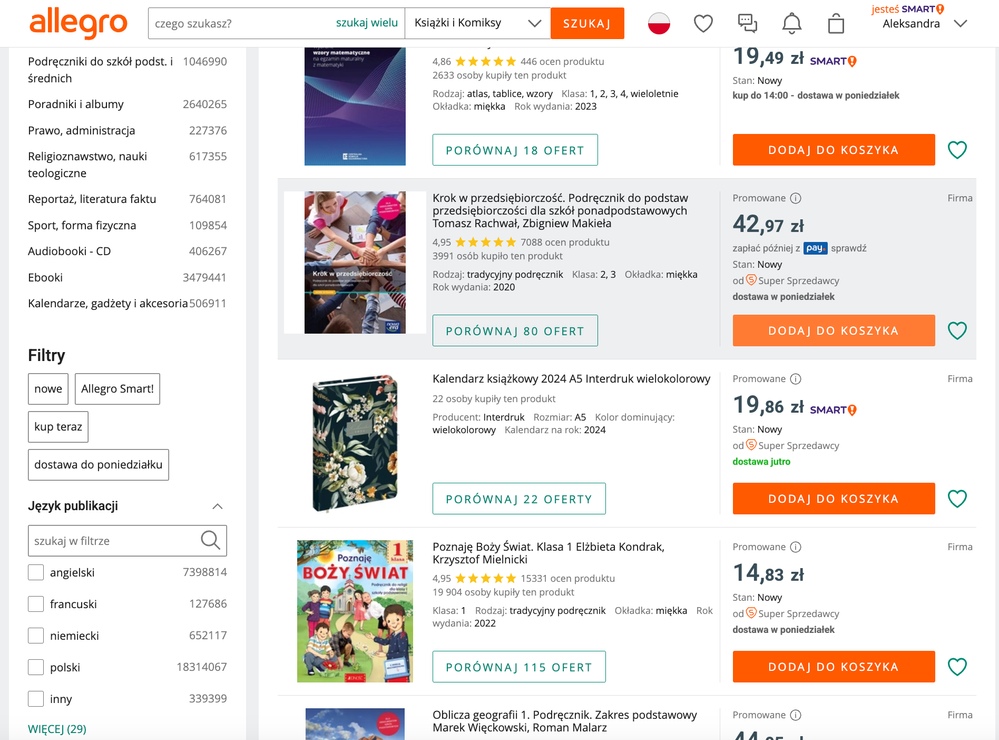Add Krok w przedsiębiorczość to cart
The width and height of the screenshot is (999, 740).
pyautogui.click(x=833, y=331)
